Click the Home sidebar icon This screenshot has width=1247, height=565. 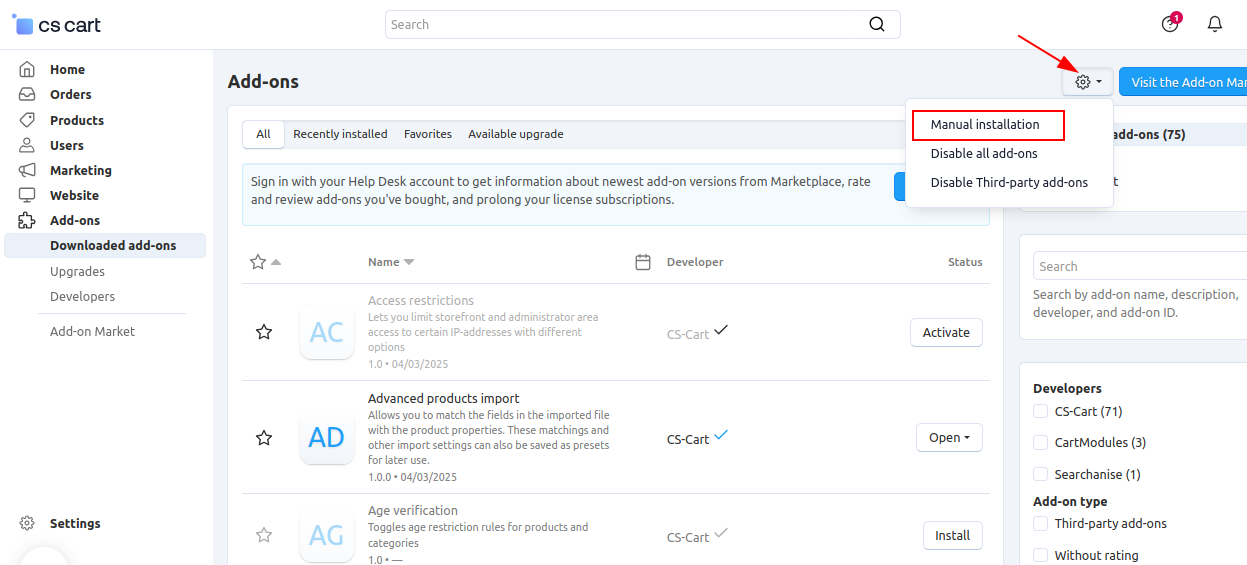(x=27, y=69)
